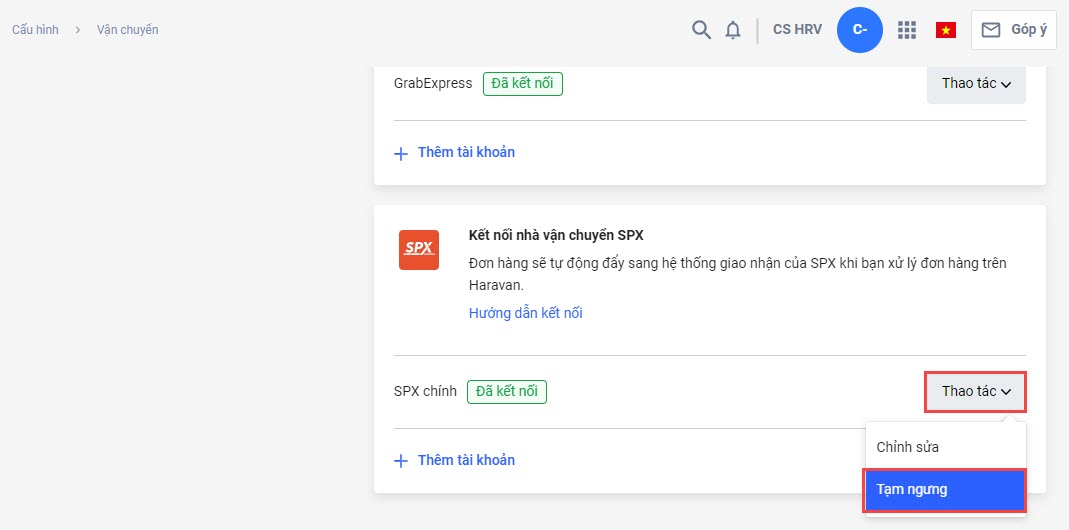Open the apps grid launcher

907,30
